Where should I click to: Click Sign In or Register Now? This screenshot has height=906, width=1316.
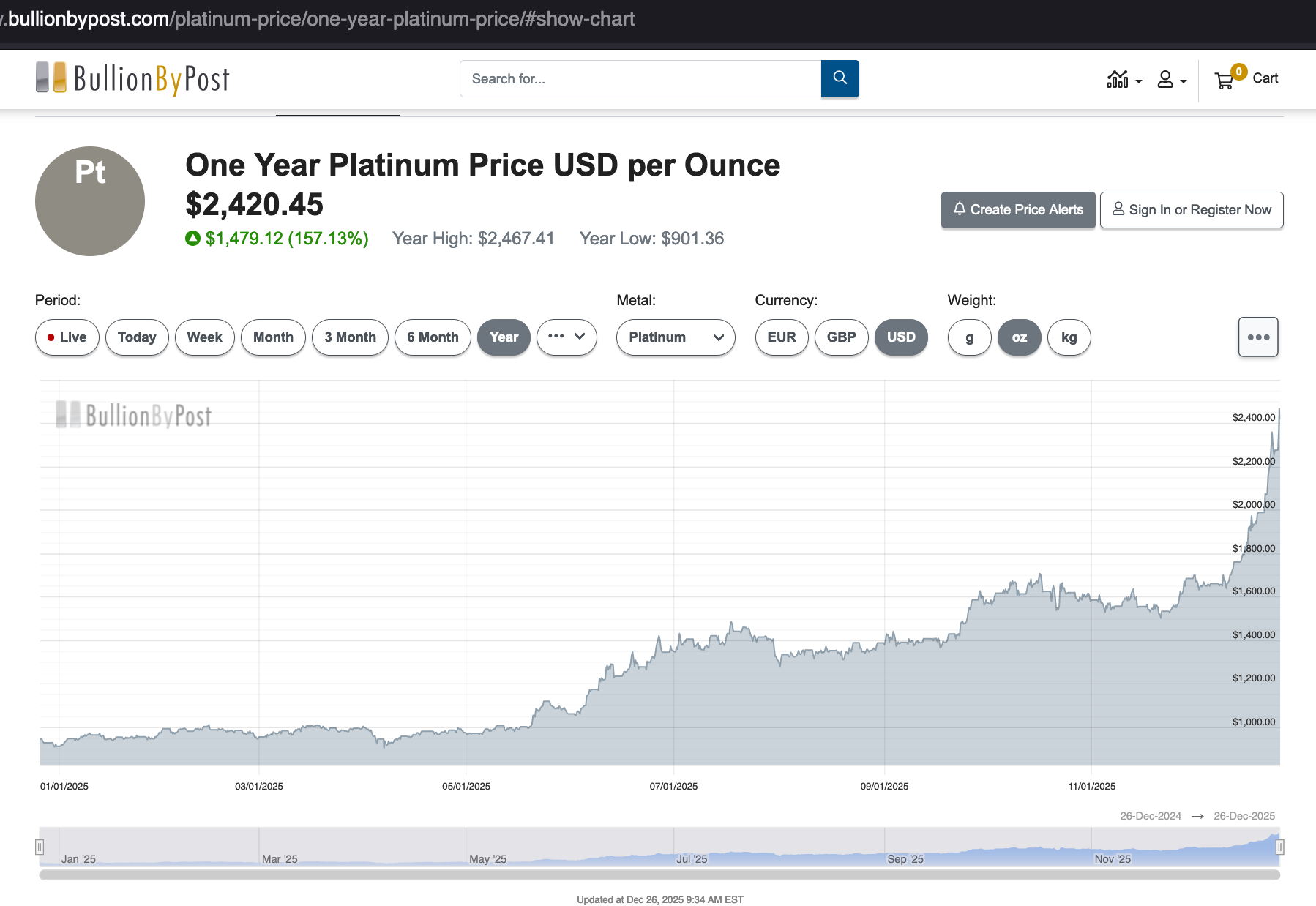1191,210
